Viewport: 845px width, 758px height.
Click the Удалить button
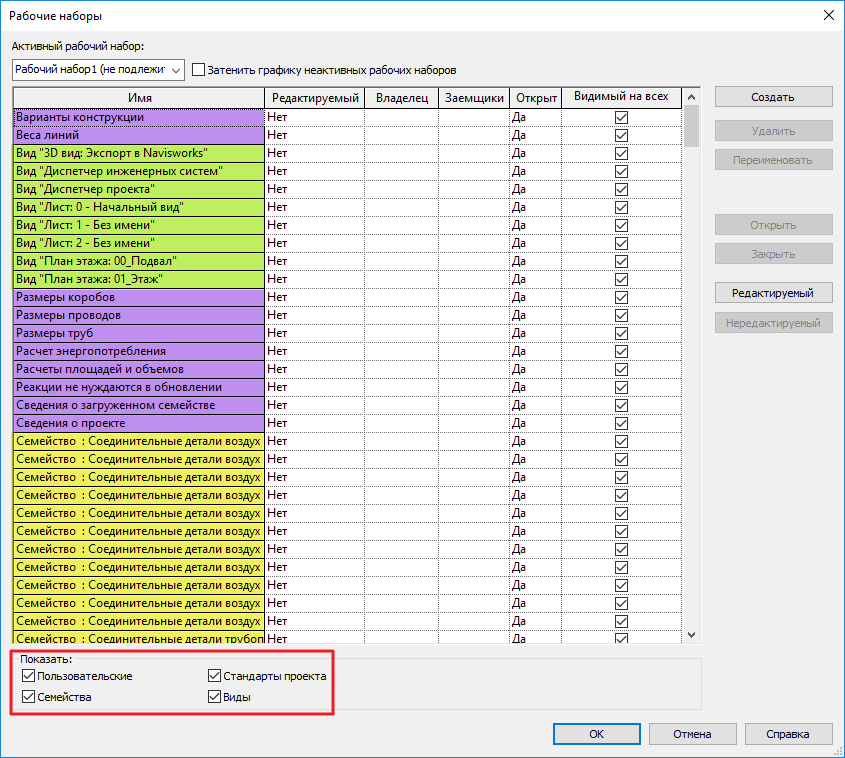(x=773, y=131)
